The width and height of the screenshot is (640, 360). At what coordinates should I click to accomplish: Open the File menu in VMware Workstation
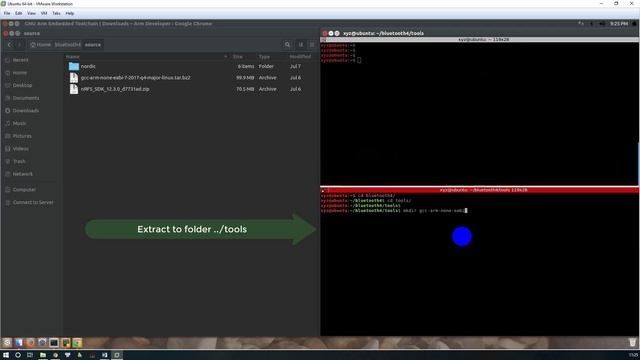click(7, 13)
